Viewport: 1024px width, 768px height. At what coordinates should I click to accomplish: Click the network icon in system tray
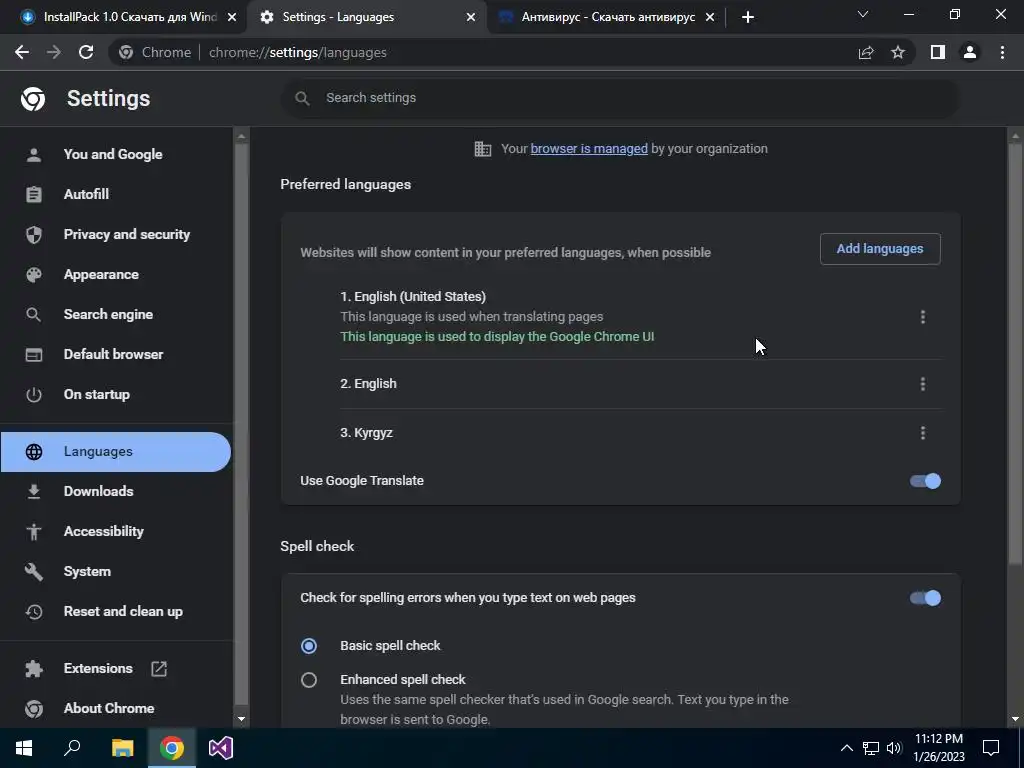tap(871, 748)
